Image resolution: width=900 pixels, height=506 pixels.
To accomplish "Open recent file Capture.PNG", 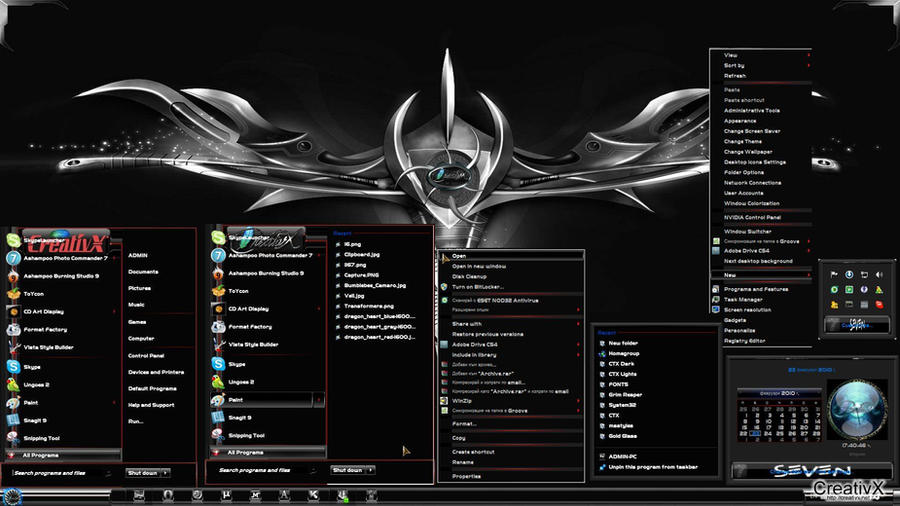I will [x=362, y=275].
